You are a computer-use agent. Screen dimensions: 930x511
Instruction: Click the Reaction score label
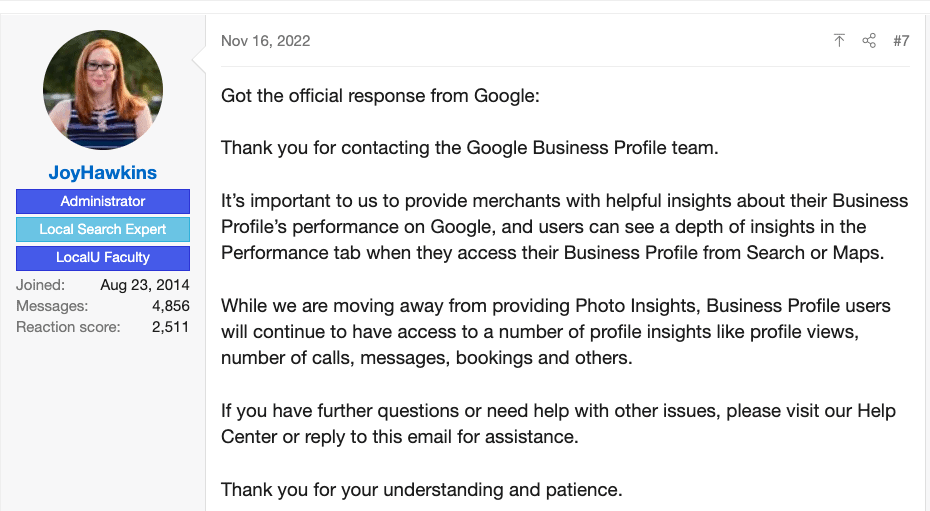pyautogui.click(x=68, y=327)
